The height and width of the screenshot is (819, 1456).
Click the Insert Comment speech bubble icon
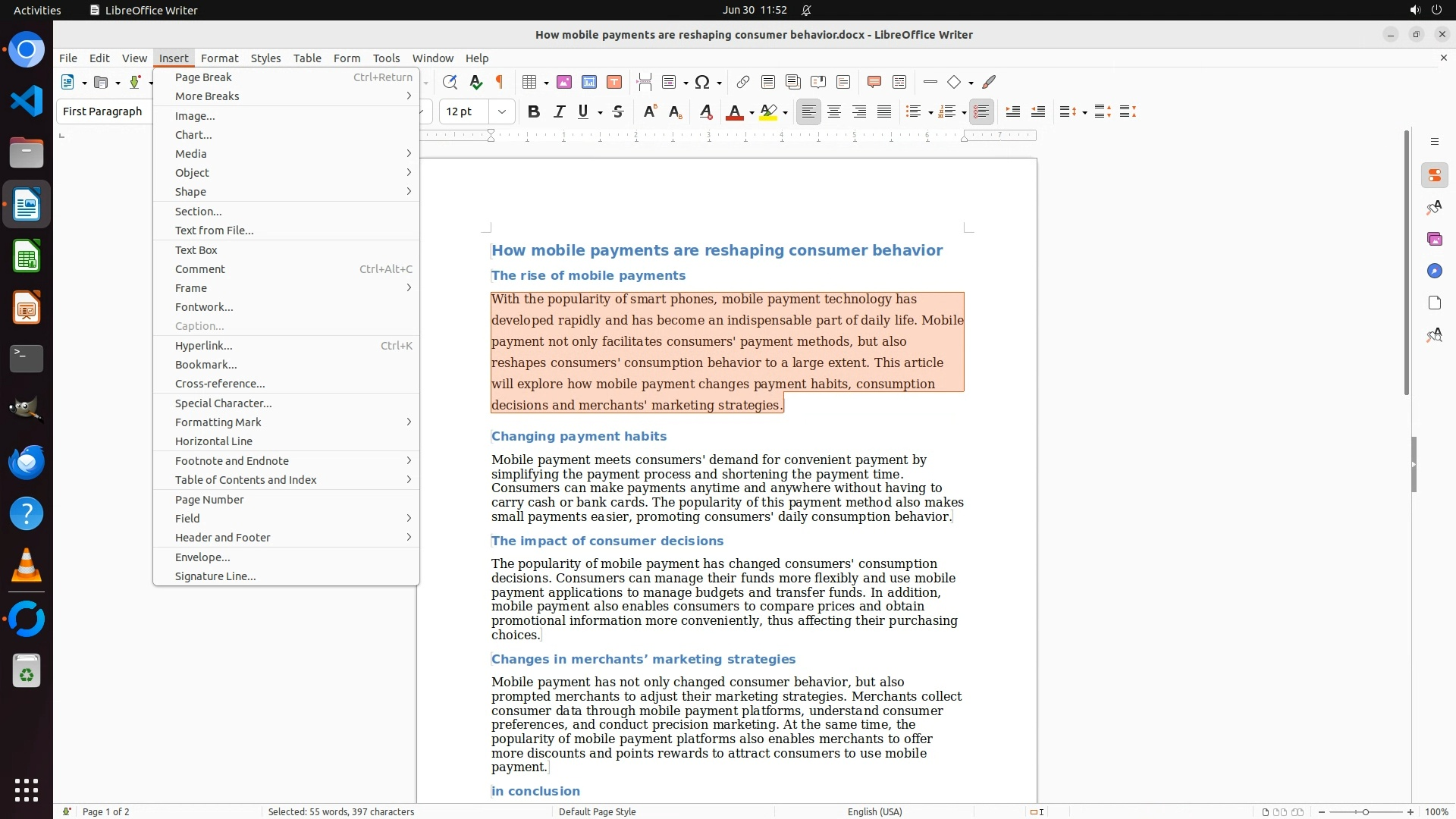tap(874, 83)
